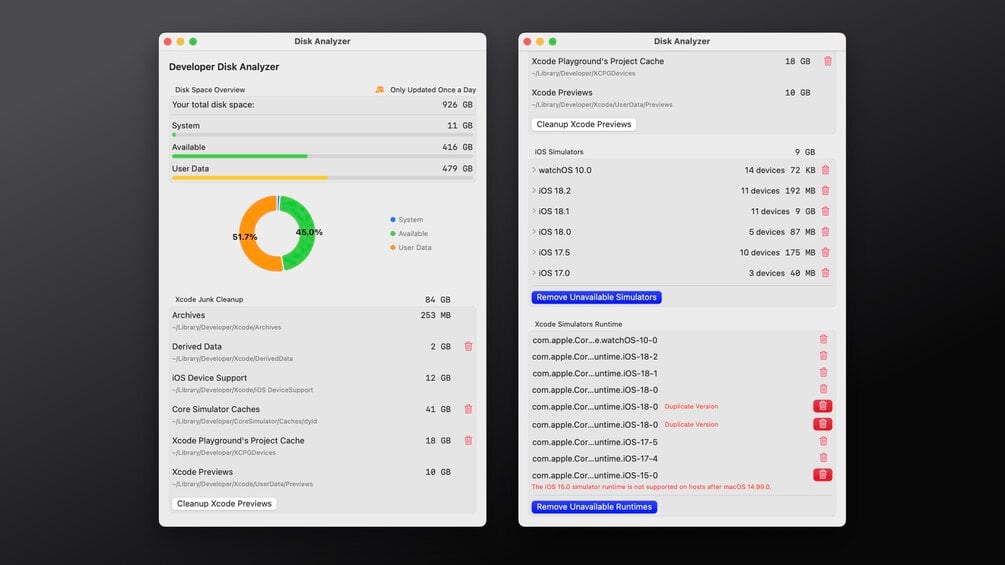
Task: Expand the iOS 18.1 simulator group
Action: coord(534,211)
